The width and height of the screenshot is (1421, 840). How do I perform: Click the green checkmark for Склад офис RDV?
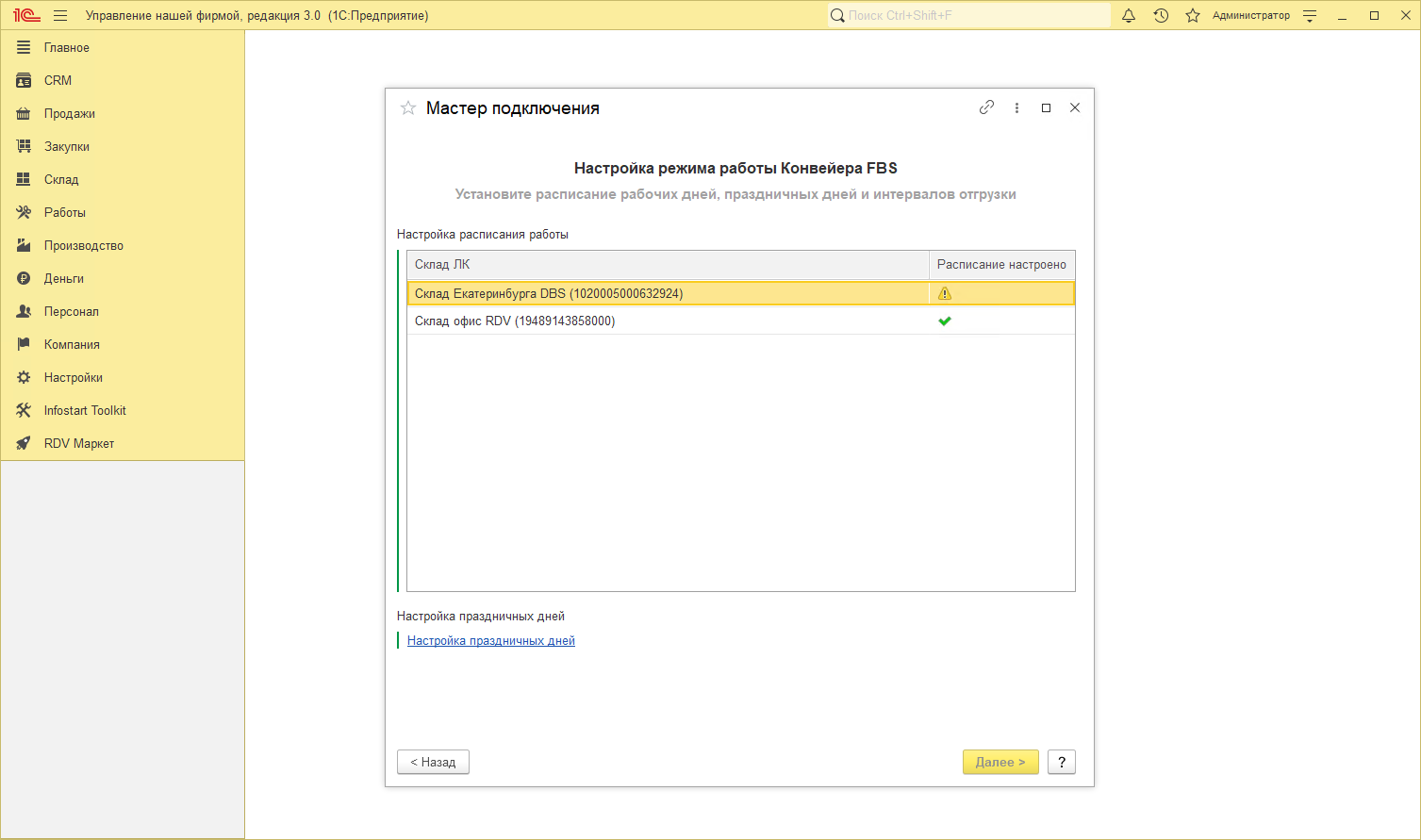pos(945,321)
